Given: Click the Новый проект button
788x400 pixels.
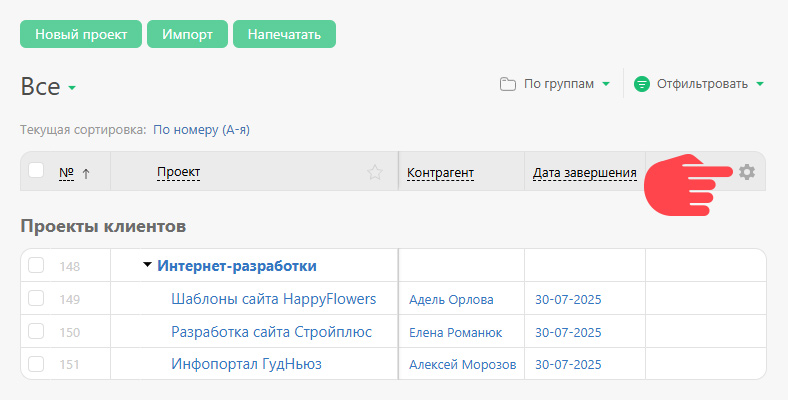Looking at the screenshot, I should point(81,34).
